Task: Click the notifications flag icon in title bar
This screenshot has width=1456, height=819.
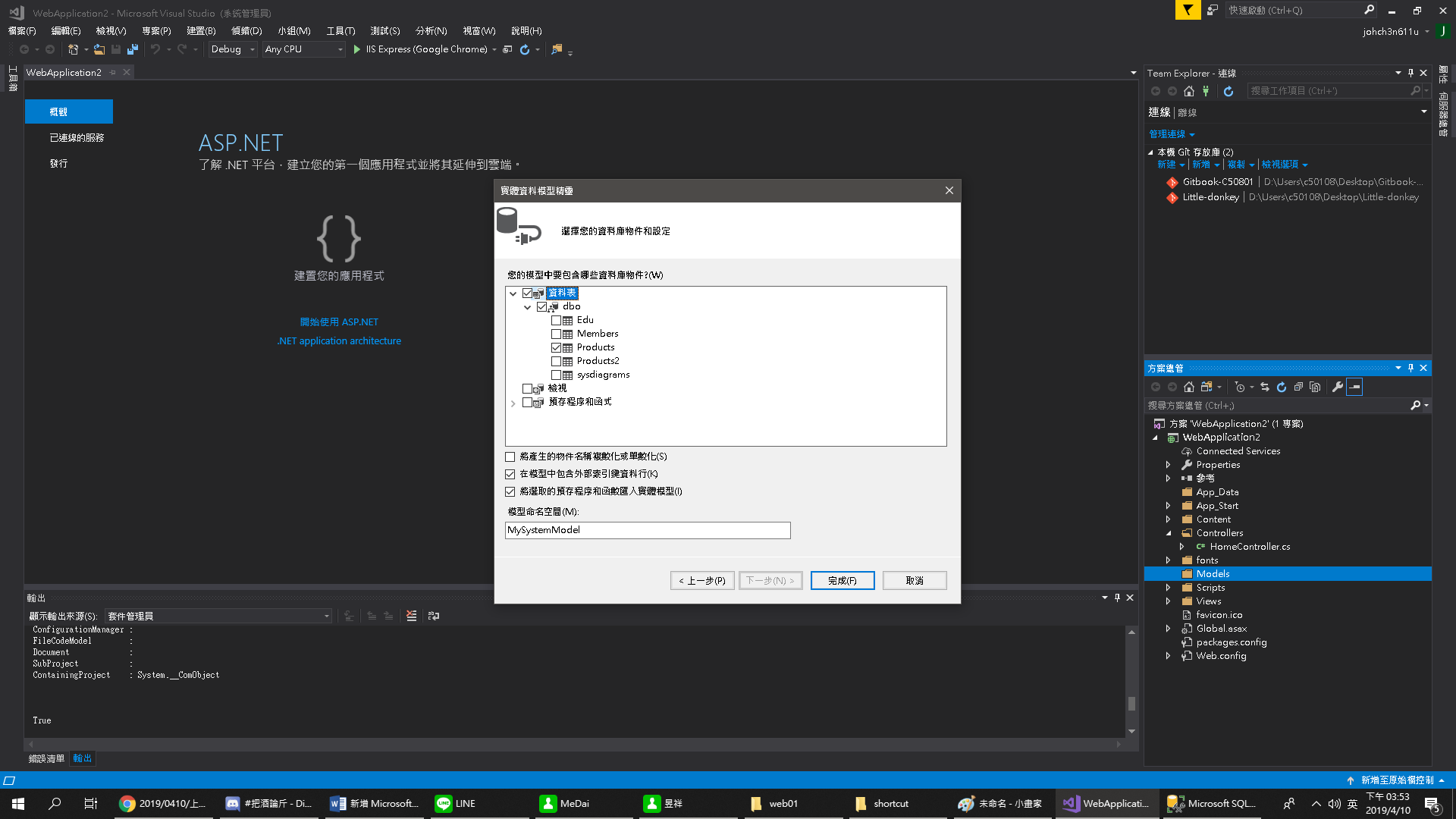Action: [1188, 10]
